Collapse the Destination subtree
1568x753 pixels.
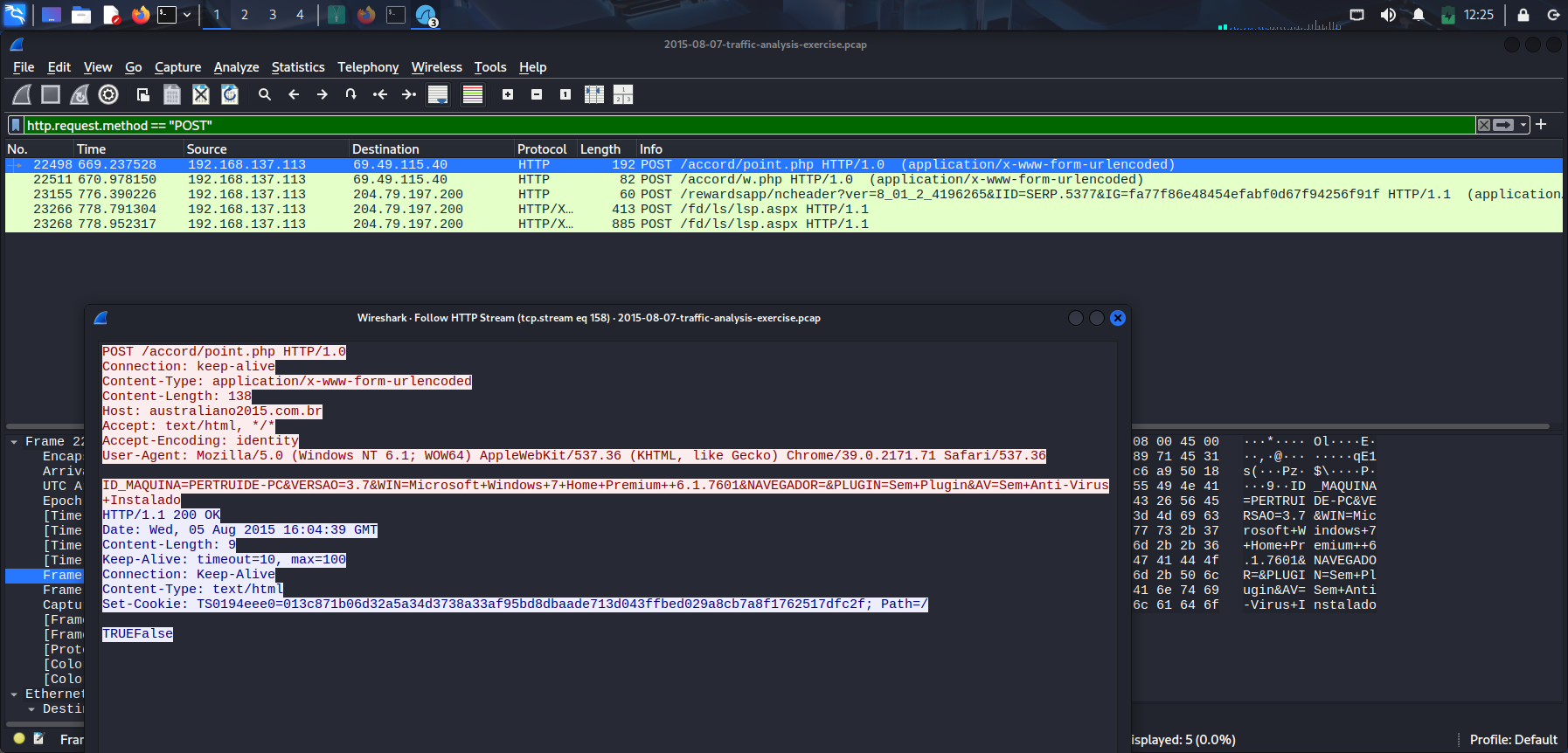click(31, 709)
